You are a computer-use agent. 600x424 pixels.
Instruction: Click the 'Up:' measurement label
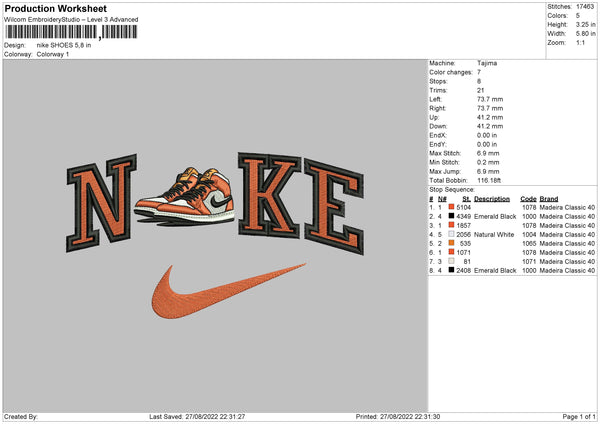(x=434, y=117)
